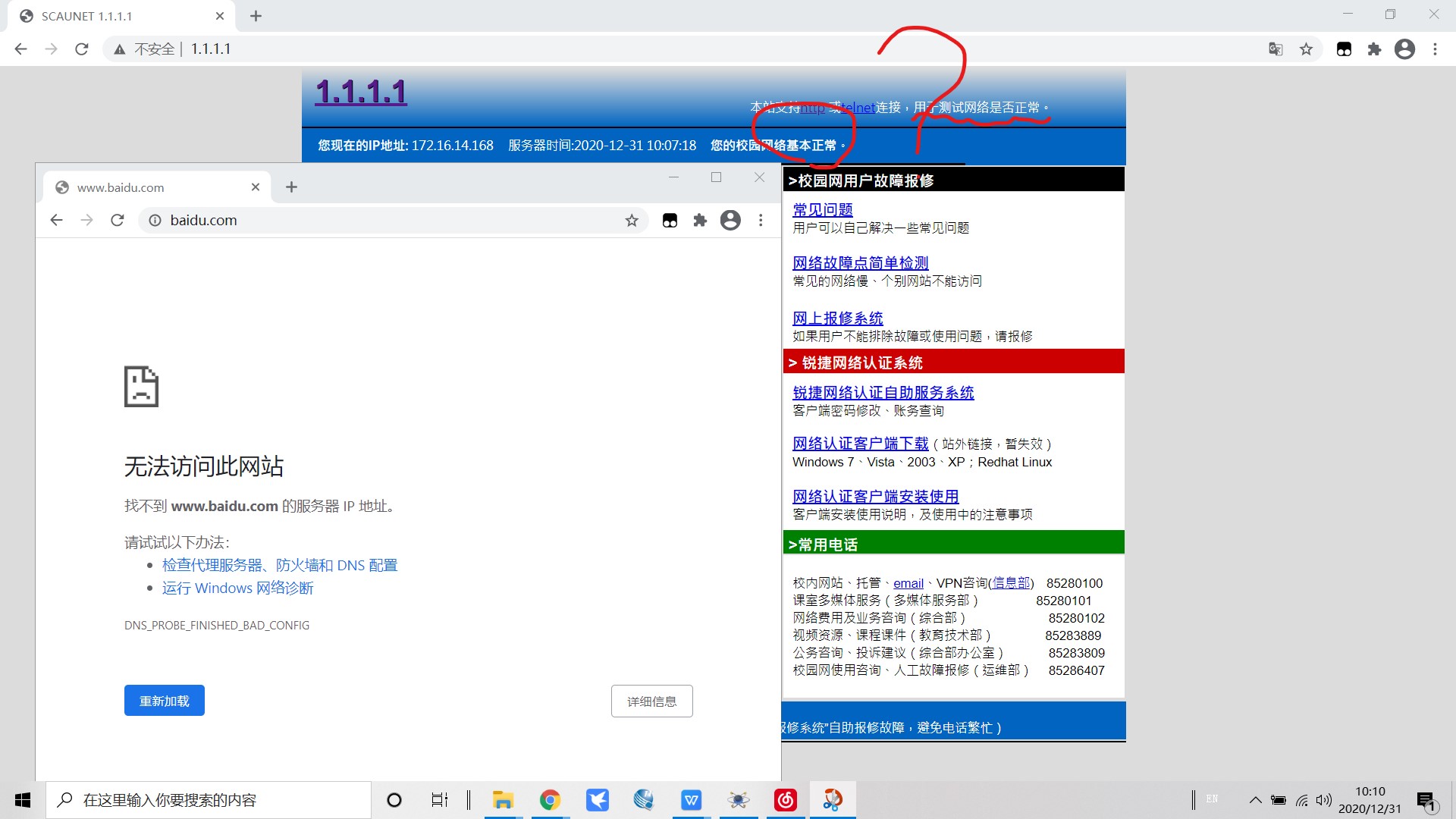
Task: Open the 网络故障点简单检测 link
Action: pyautogui.click(x=861, y=262)
